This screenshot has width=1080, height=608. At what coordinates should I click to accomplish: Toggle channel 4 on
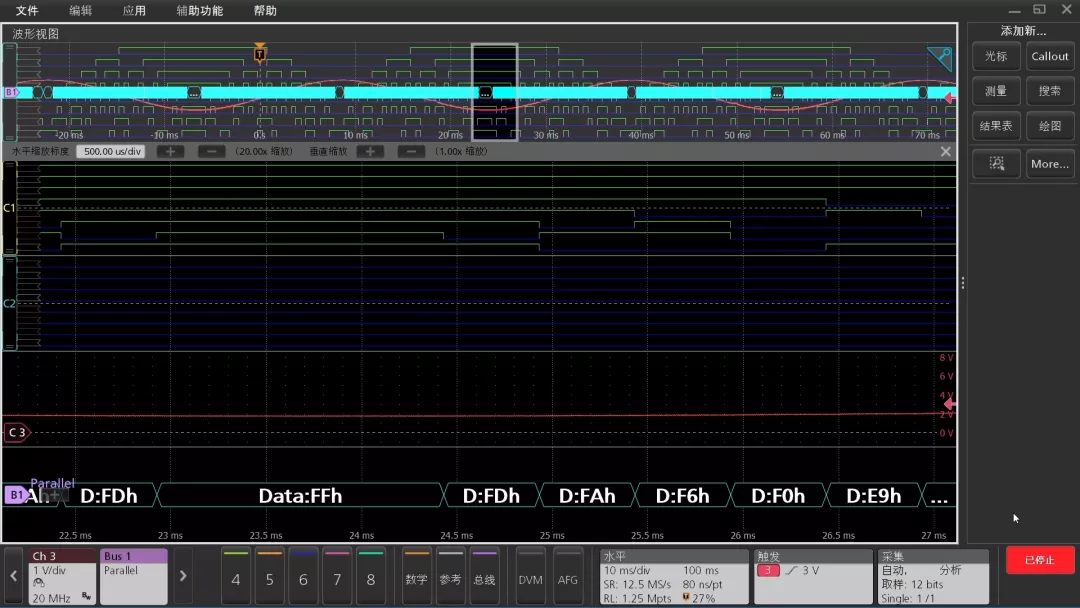tap(236, 576)
